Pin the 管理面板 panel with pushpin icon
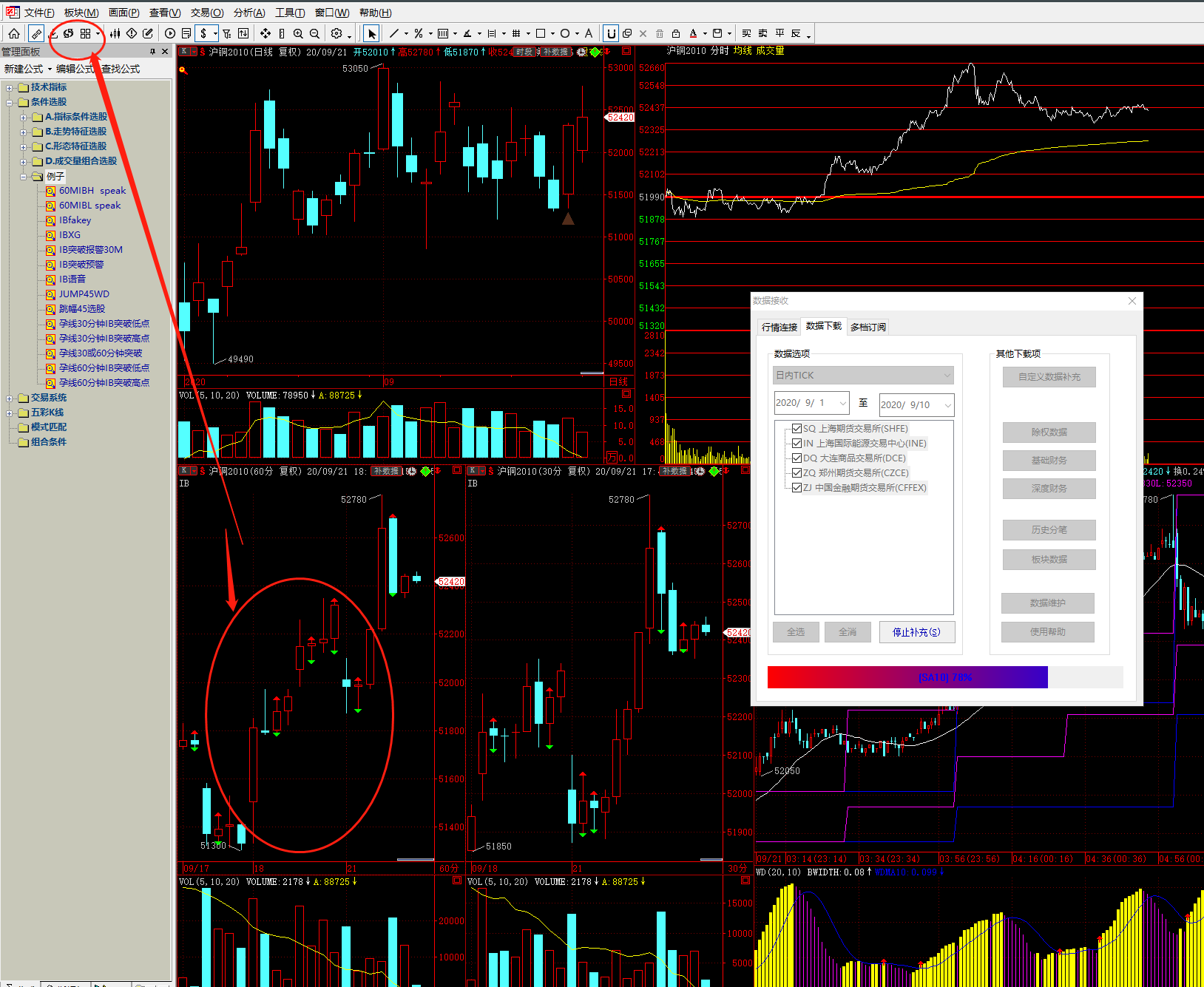 (153, 52)
